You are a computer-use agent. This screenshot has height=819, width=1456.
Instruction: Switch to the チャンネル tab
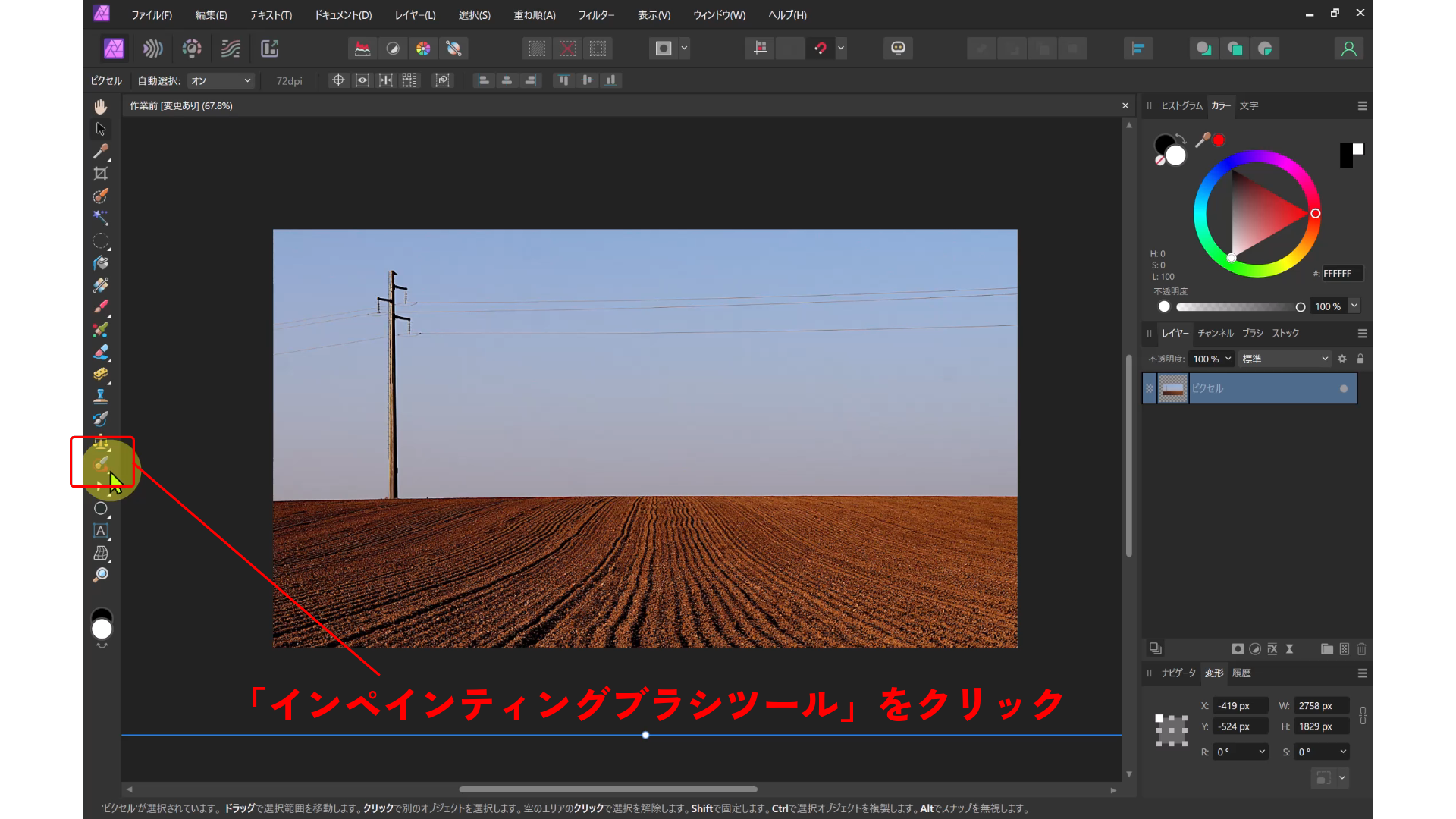point(1215,334)
